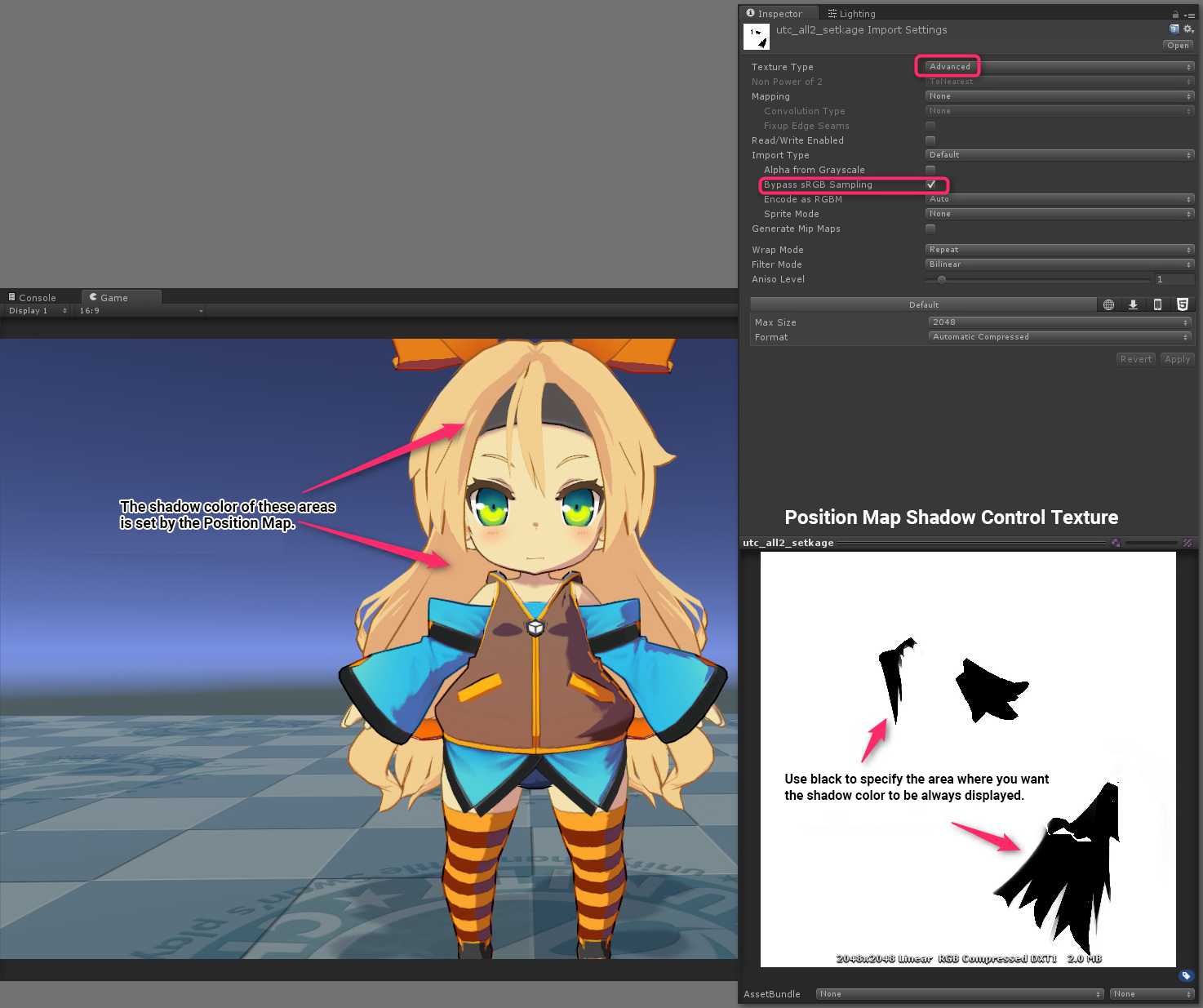Viewport: 1203px width, 1008px height.
Task: Disable the Bypass sRGB Sampling checkbox
Action: (x=930, y=184)
